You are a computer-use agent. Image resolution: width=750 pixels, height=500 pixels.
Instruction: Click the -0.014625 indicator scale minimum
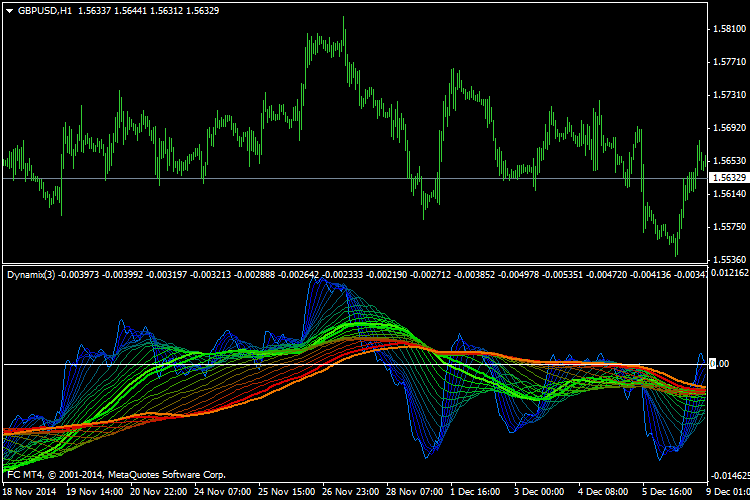tap(730, 476)
